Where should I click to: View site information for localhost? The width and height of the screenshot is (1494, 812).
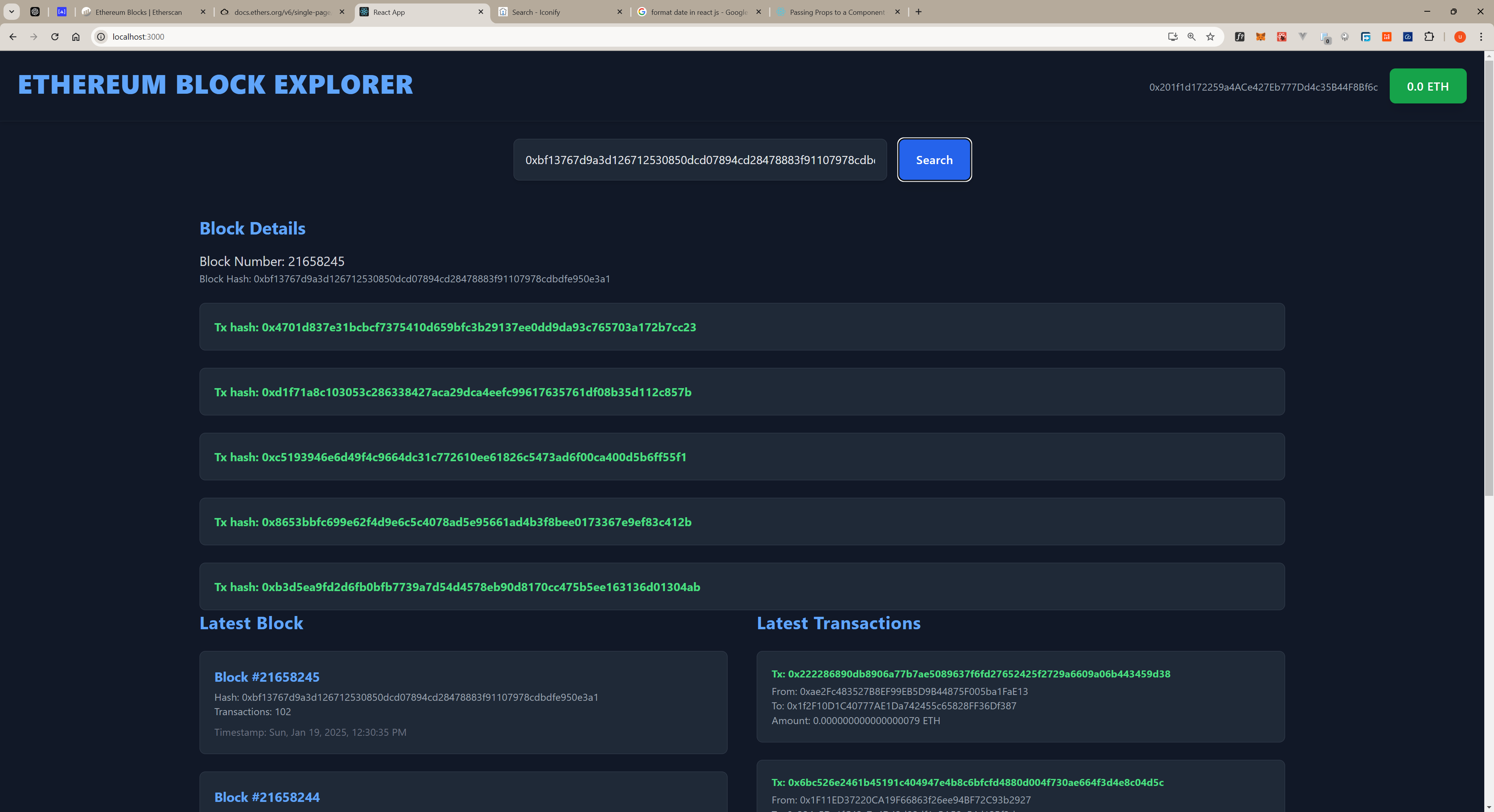coord(101,37)
